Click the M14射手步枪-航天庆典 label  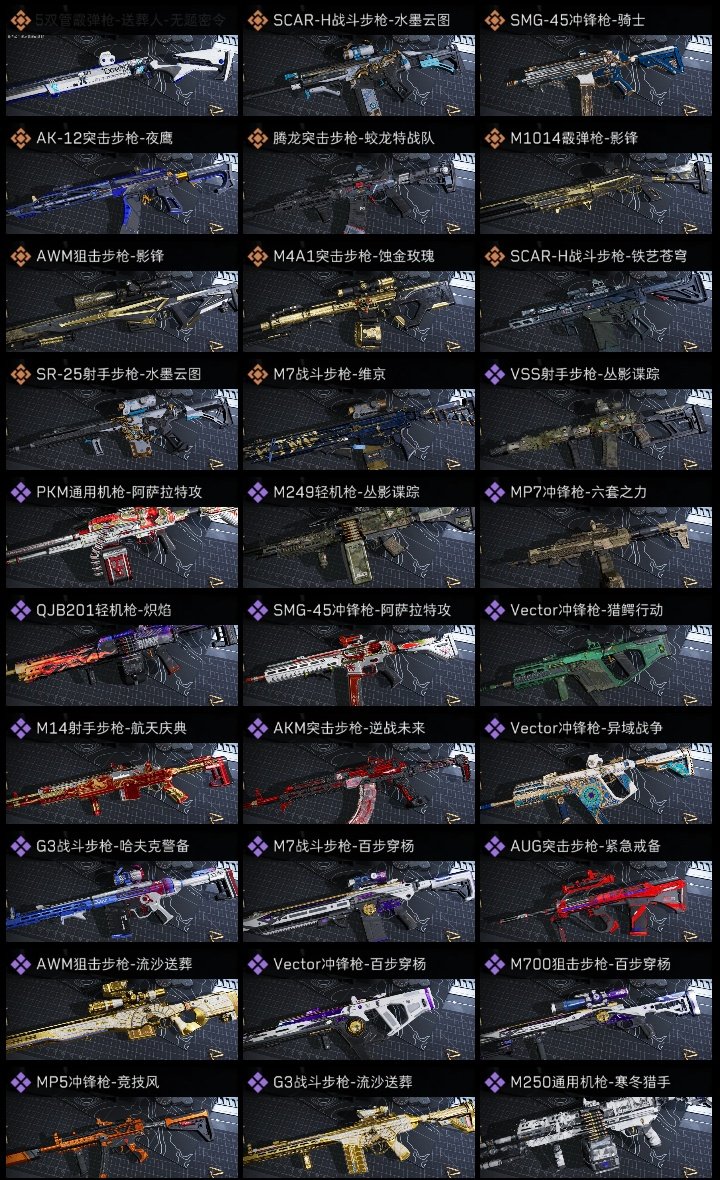(111, 728)
